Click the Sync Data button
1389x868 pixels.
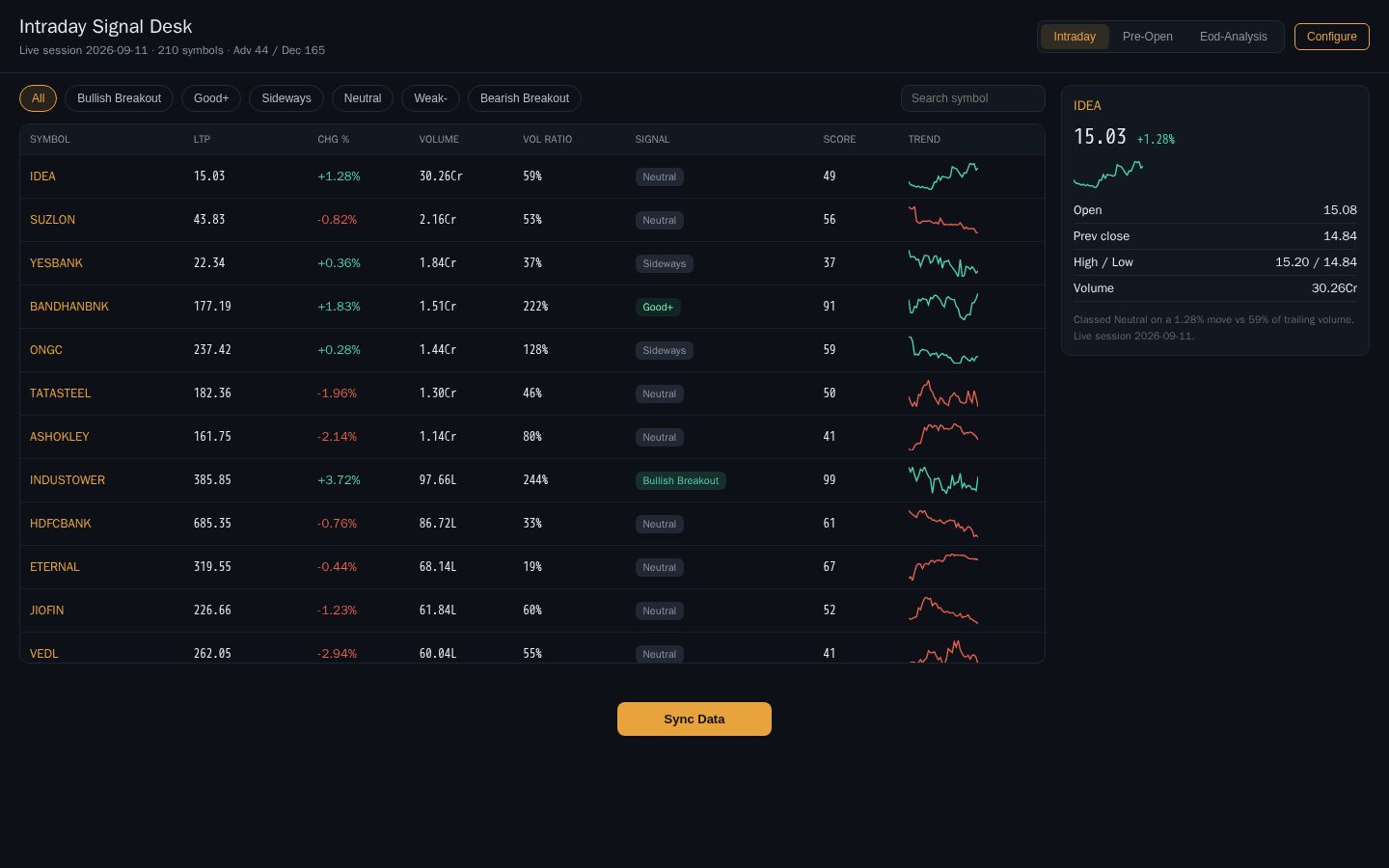[x=694, y=719]
